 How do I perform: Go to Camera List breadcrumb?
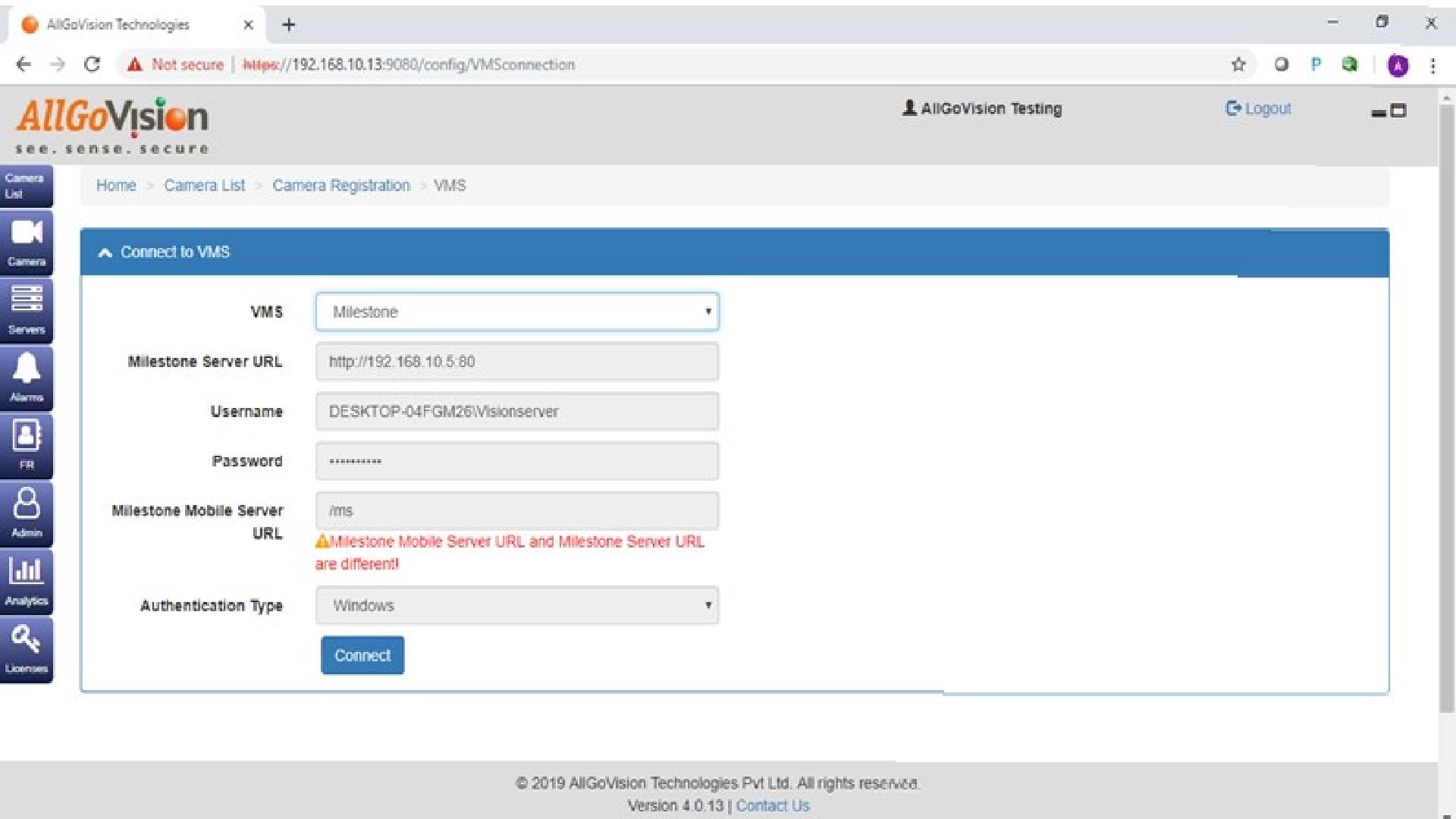(x=205, y=186)
